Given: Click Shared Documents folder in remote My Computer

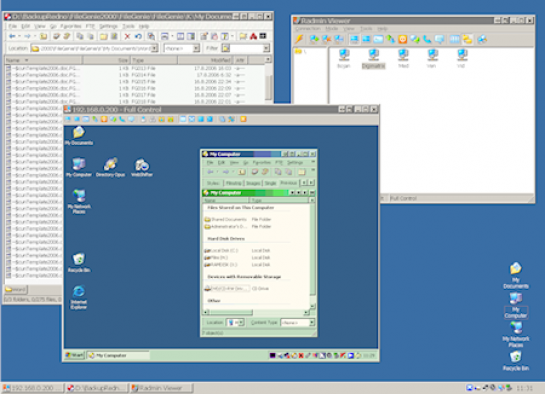Looking at the screenshot, I should point(226,219).
